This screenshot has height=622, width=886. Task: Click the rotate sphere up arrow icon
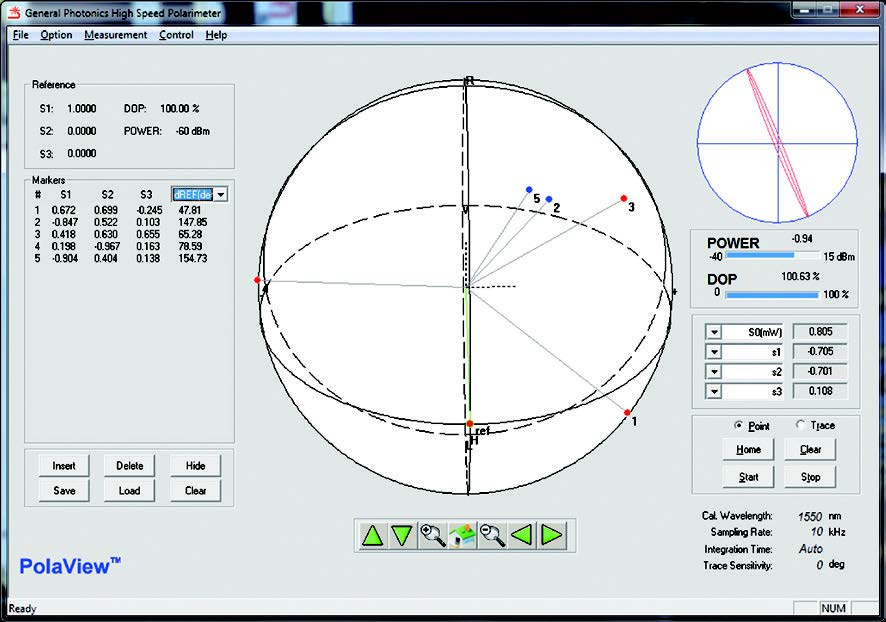click(373, 535)
